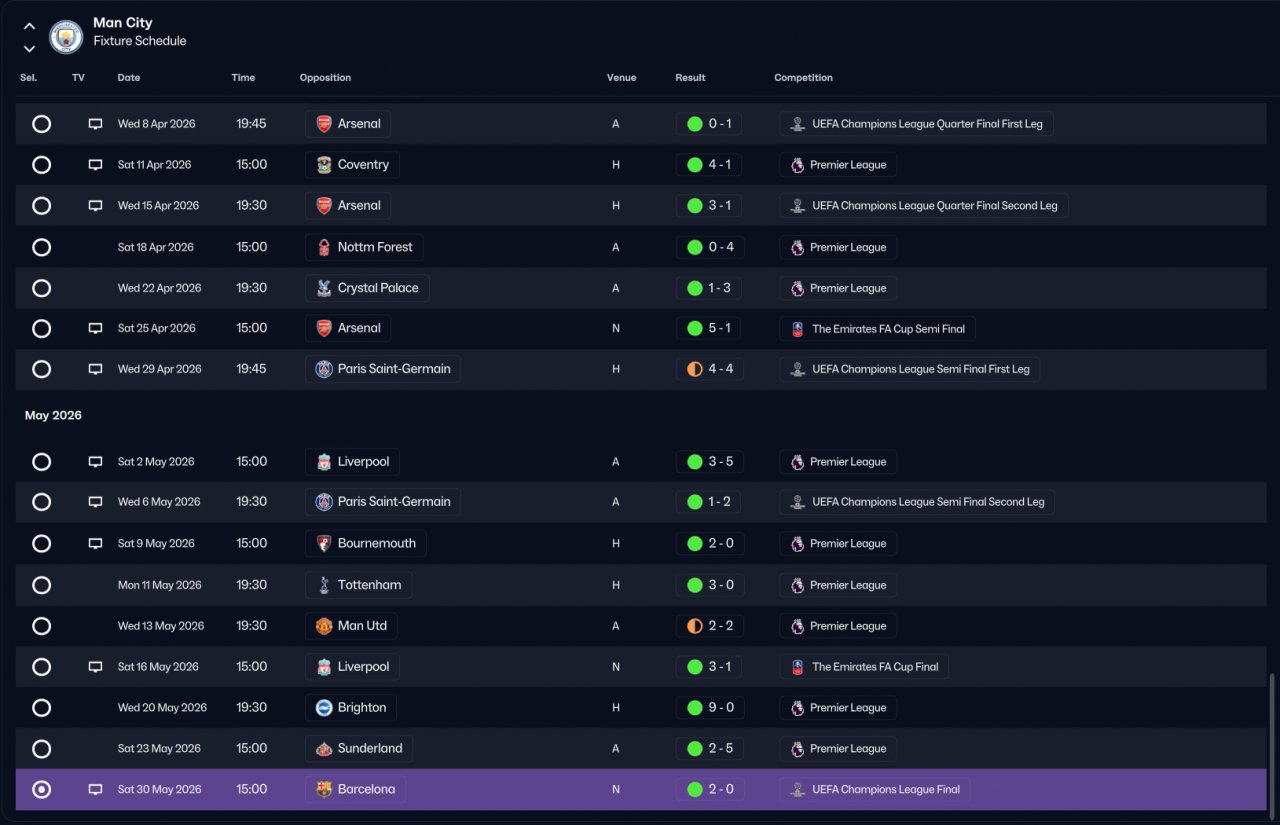This screenshot has width=1280, height=825.
Task: Click Tottenham crest icon
Action: coord(324,585)
